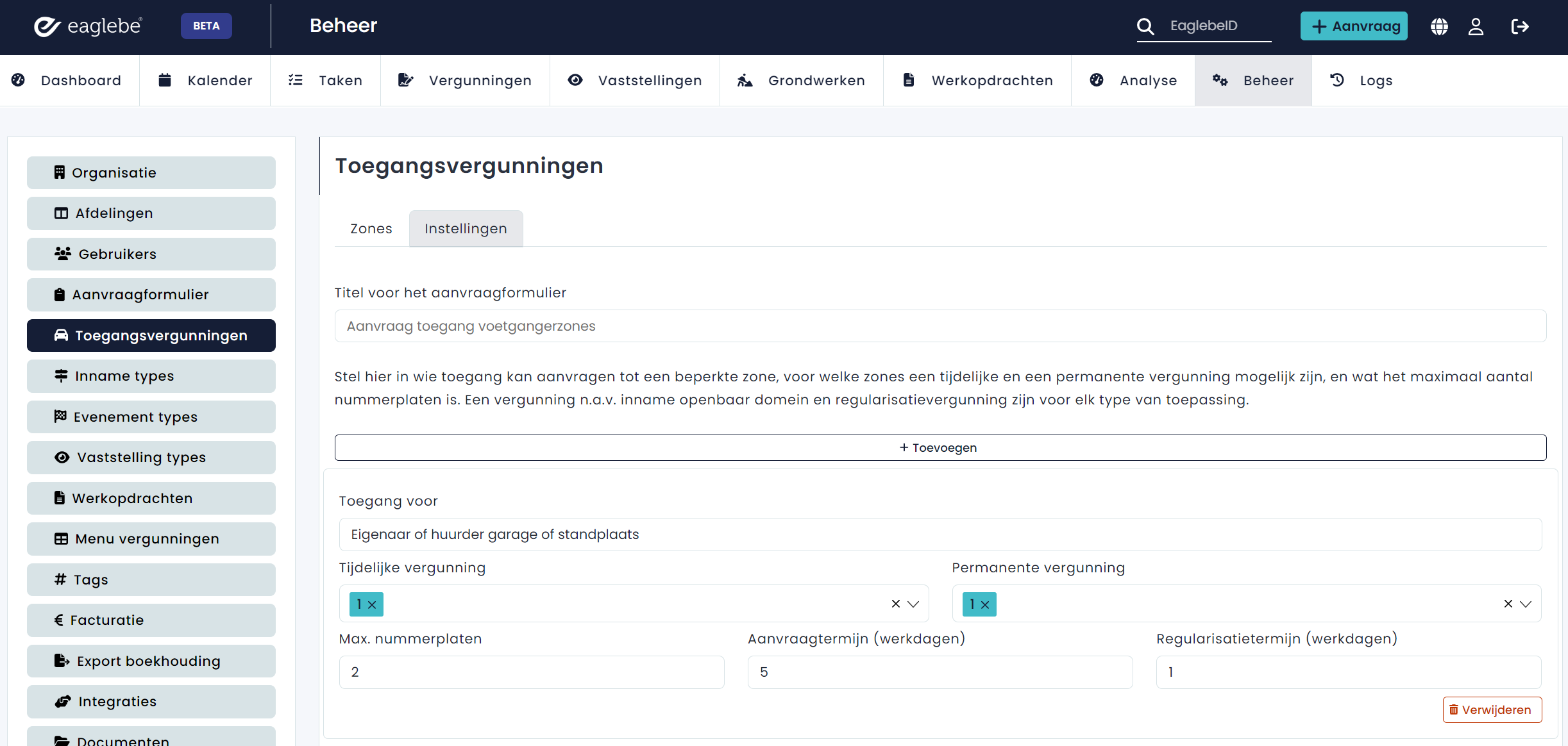
Task: Clear all Permanente vergunning selections
Action: (1508, 604)
